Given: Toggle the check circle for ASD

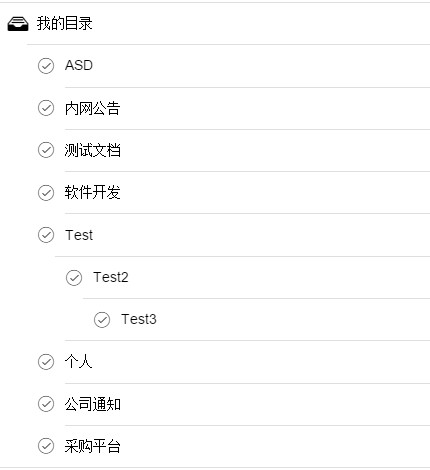Looking at the screenshot, I should pyautogui.click(x=46, y=66).
